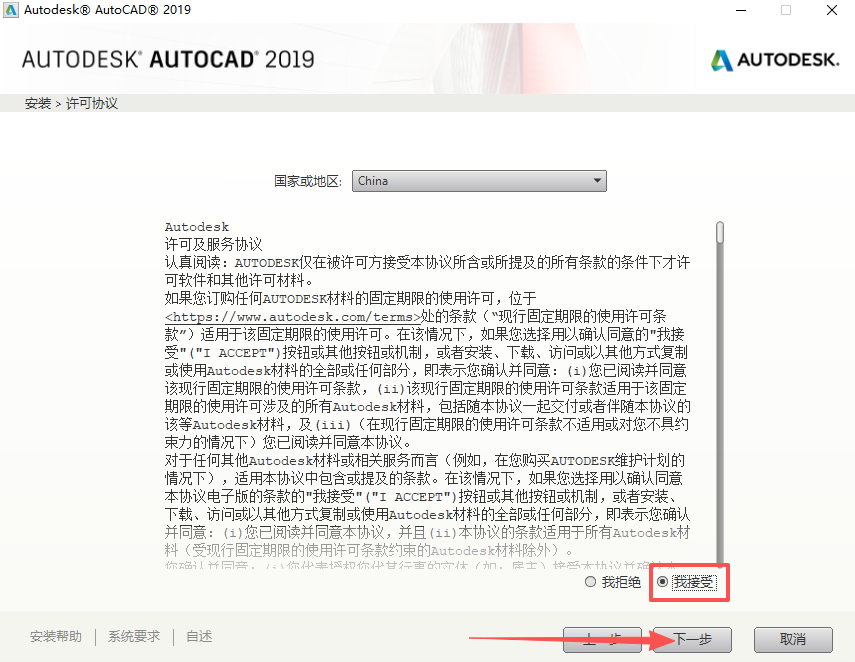Choose the 我拒绝 (I reject) radio button
The height and width of the screenshot is (662, 855).
(x=590, y=582)
